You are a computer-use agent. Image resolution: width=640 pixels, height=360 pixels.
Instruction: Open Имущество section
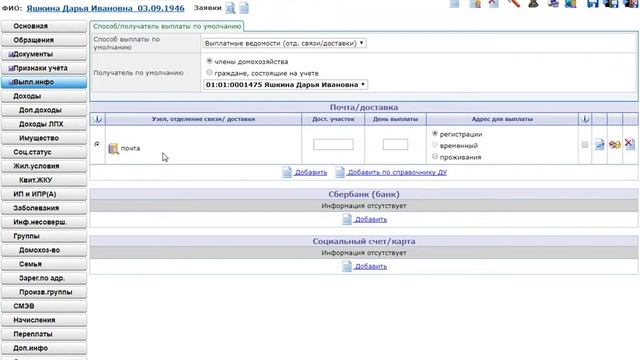click(x=44, y=138)
